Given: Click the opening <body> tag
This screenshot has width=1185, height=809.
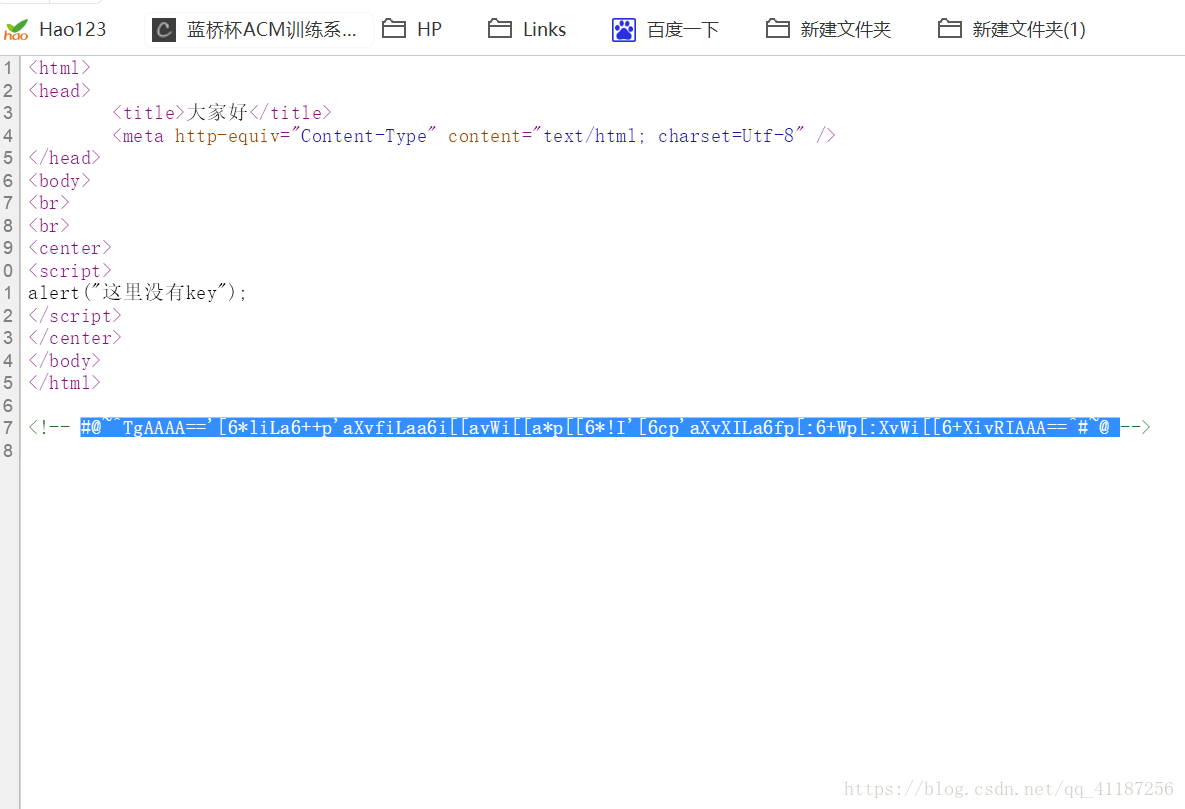Looking at the screenshot, I should tap(59, 181).
